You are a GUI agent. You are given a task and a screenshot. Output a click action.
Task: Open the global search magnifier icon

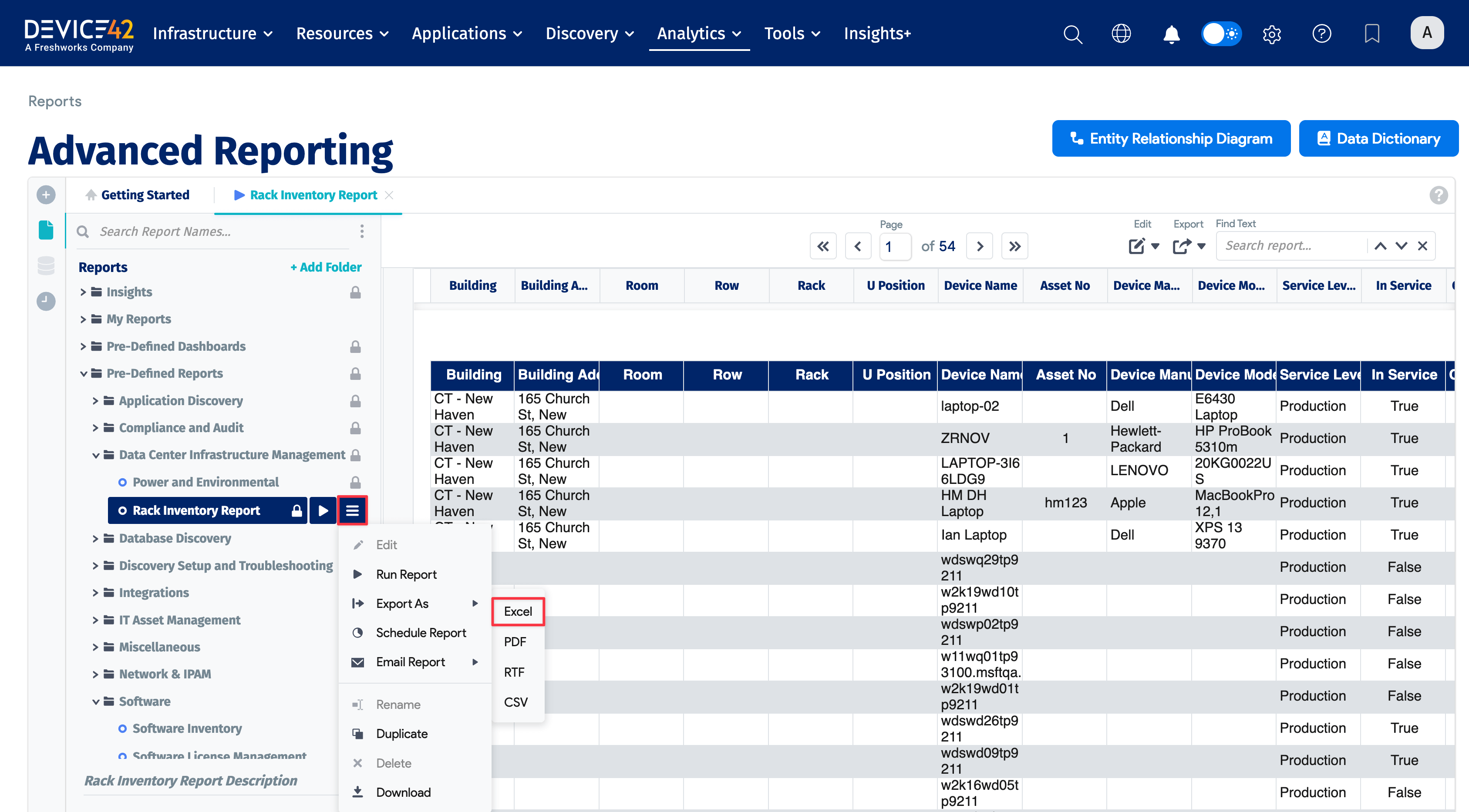click(1073, 34)
